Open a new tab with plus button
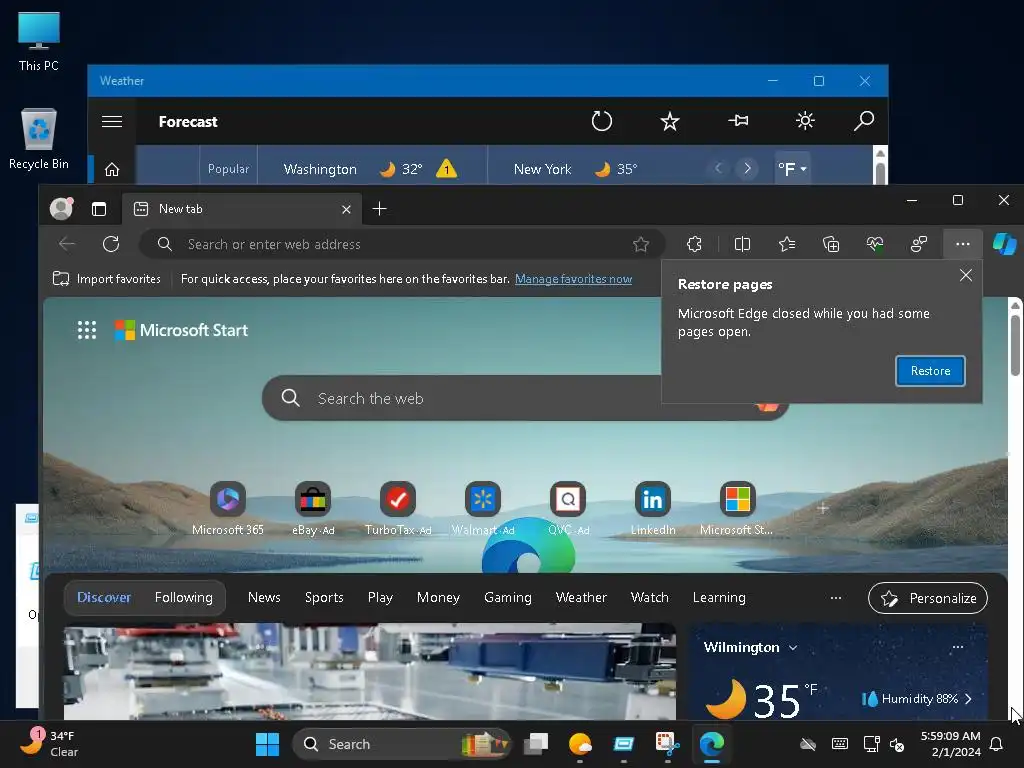This screenshot has height=768, width=1024. coord(379,209)
